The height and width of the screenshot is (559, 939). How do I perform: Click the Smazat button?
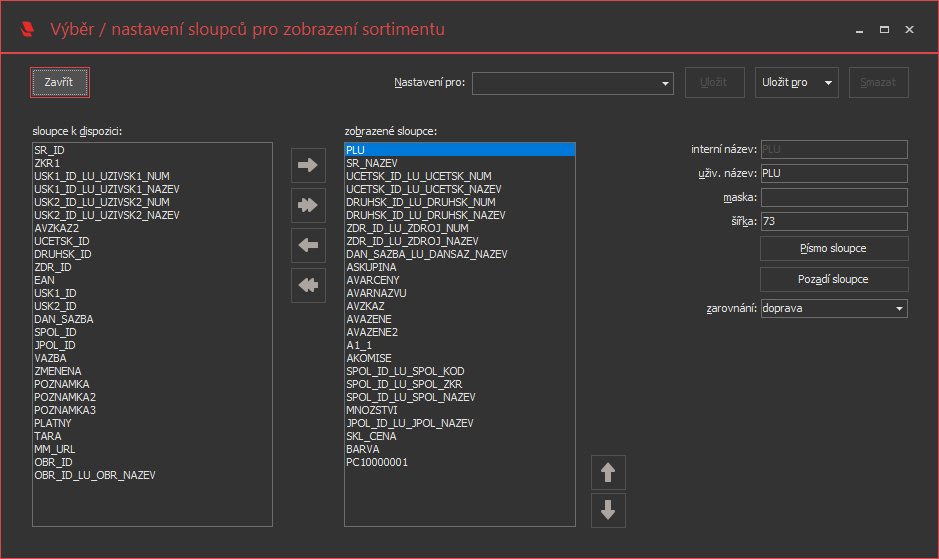tap(879, 82)
